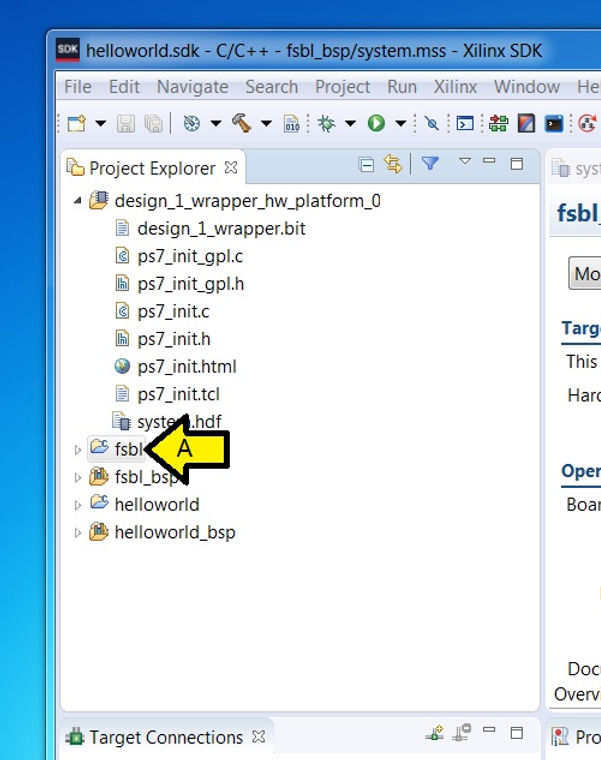Click the Build hammer icon
Viewport: 601px width, 760px height.
241,124
